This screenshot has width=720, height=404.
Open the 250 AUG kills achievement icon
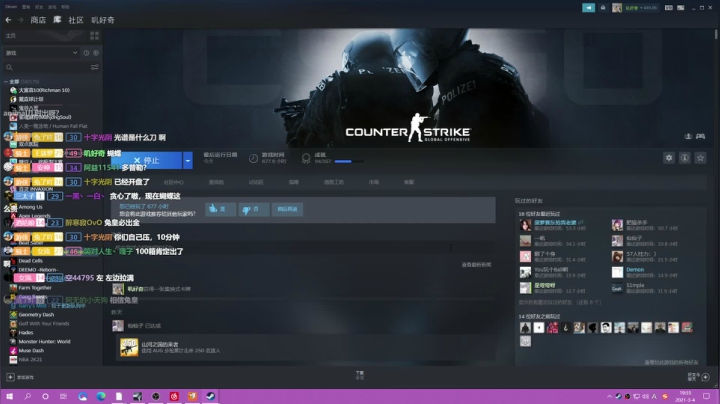tap(129, 348)
